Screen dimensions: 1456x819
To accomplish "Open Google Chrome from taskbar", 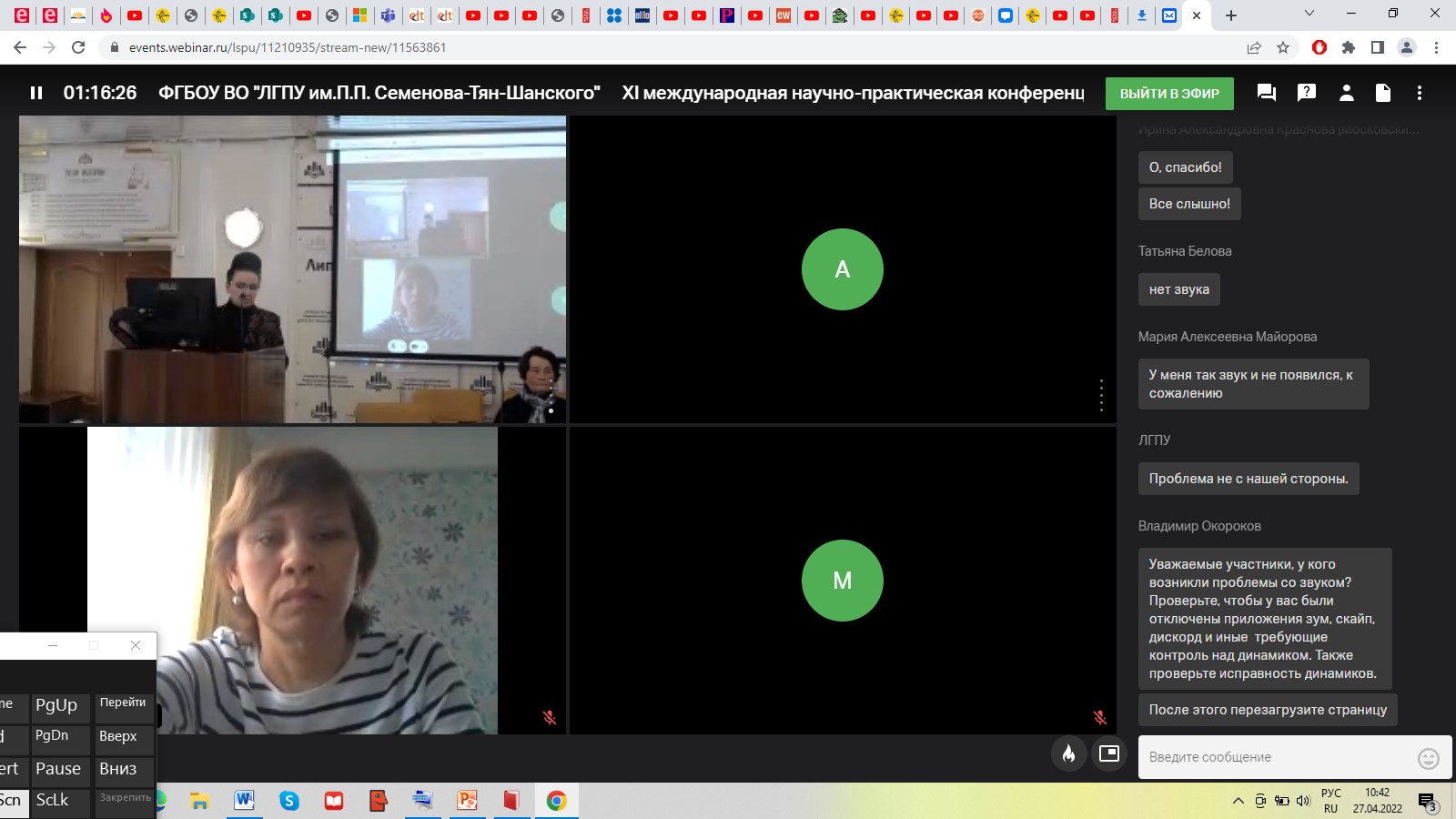I will tap(556, 801).
